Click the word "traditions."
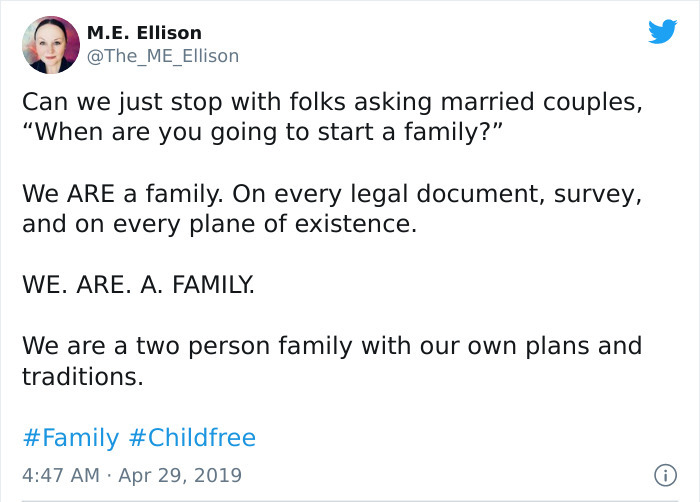Image resolution: width=700 pixels, height=502 pixels. (83, 376)
